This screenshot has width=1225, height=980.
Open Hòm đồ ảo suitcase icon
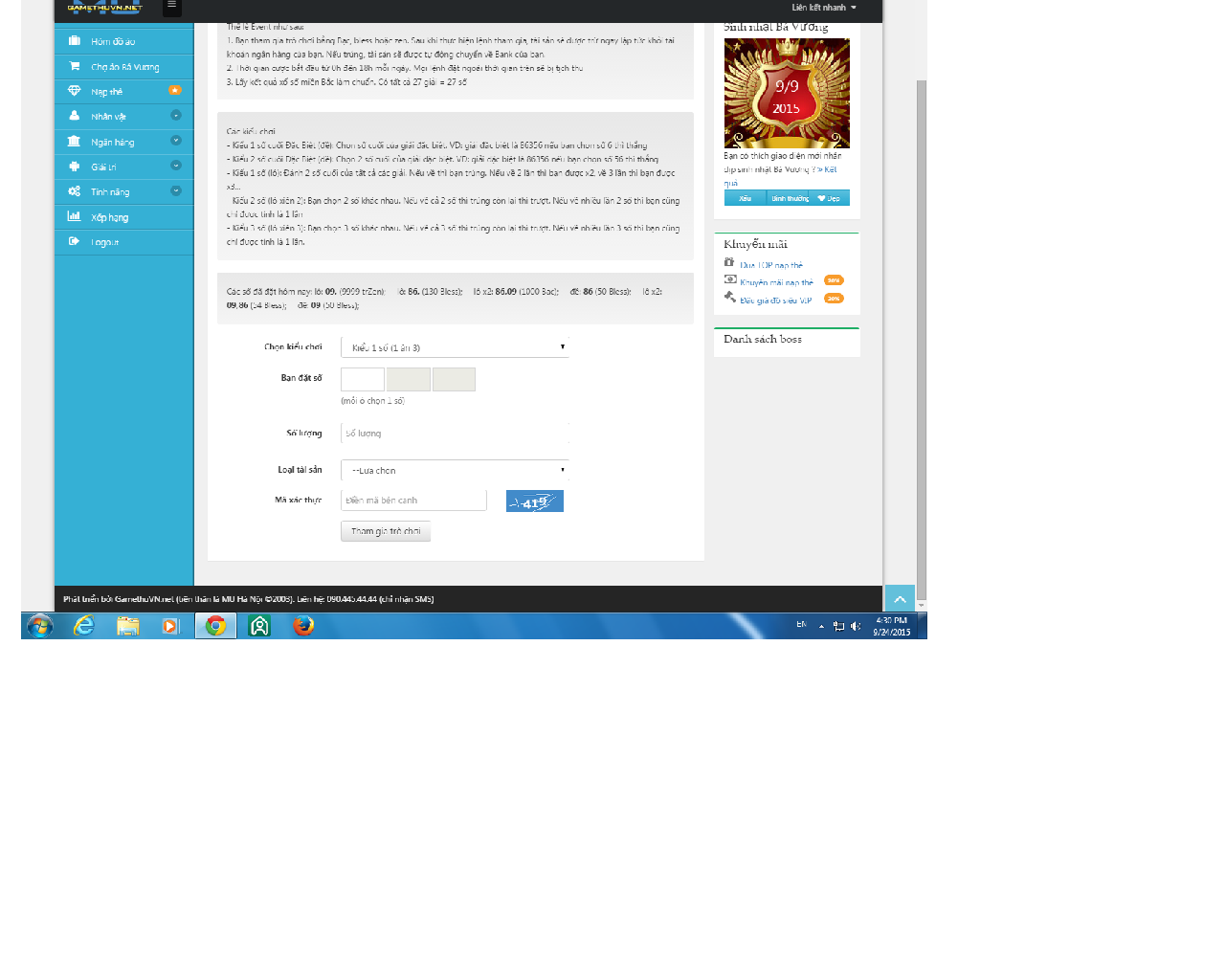74,41
